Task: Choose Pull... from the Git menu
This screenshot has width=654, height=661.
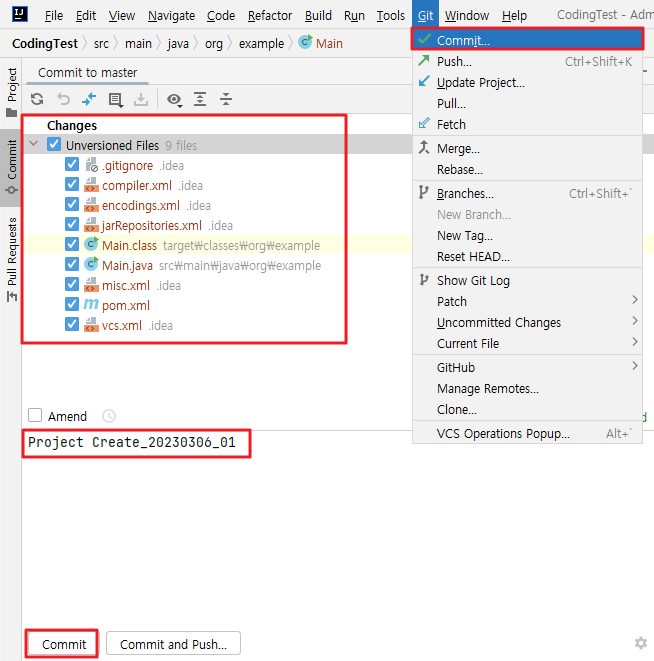Action: [x=527, y=104]
